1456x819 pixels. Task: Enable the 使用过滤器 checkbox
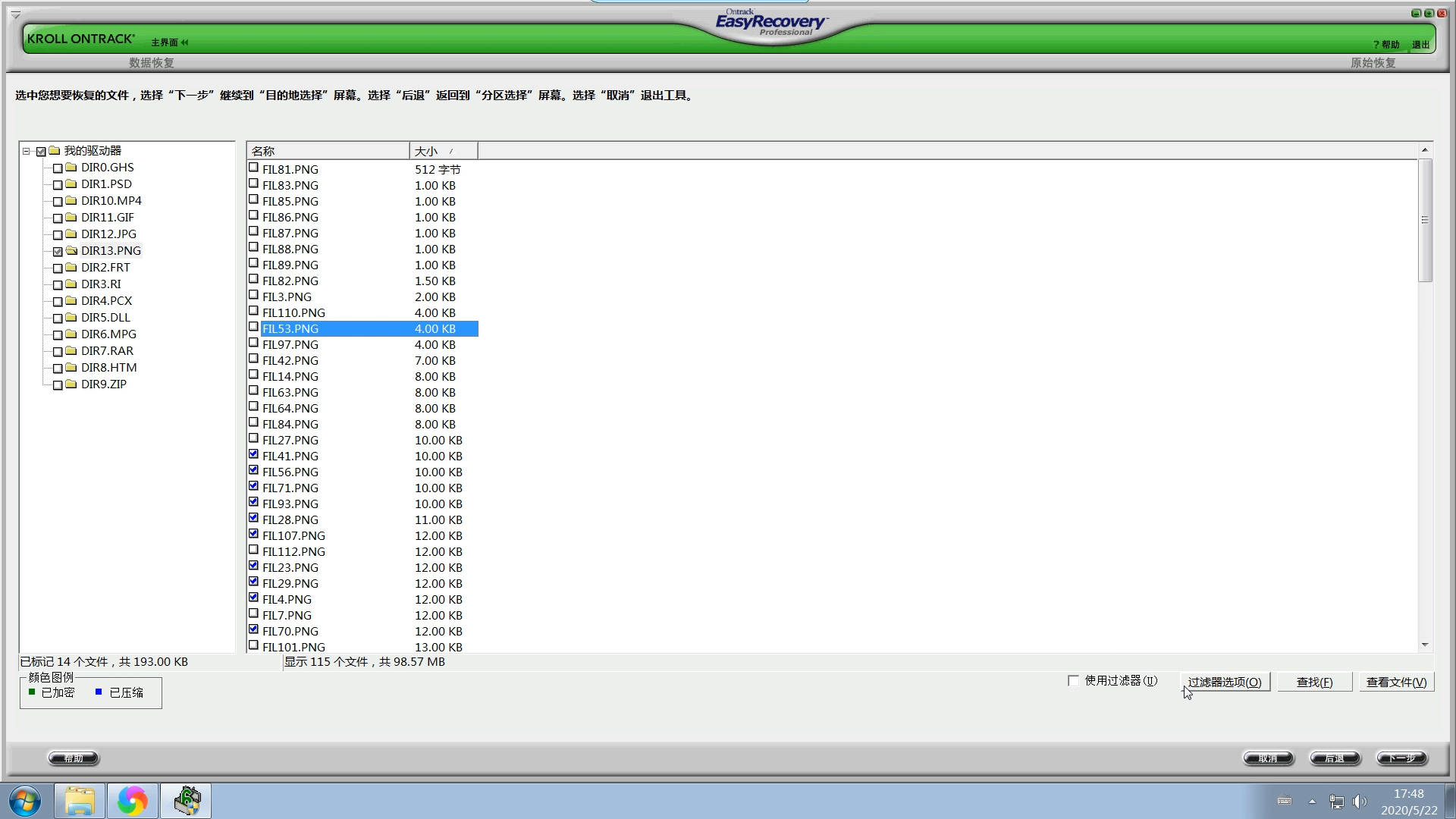point(1073,681)
